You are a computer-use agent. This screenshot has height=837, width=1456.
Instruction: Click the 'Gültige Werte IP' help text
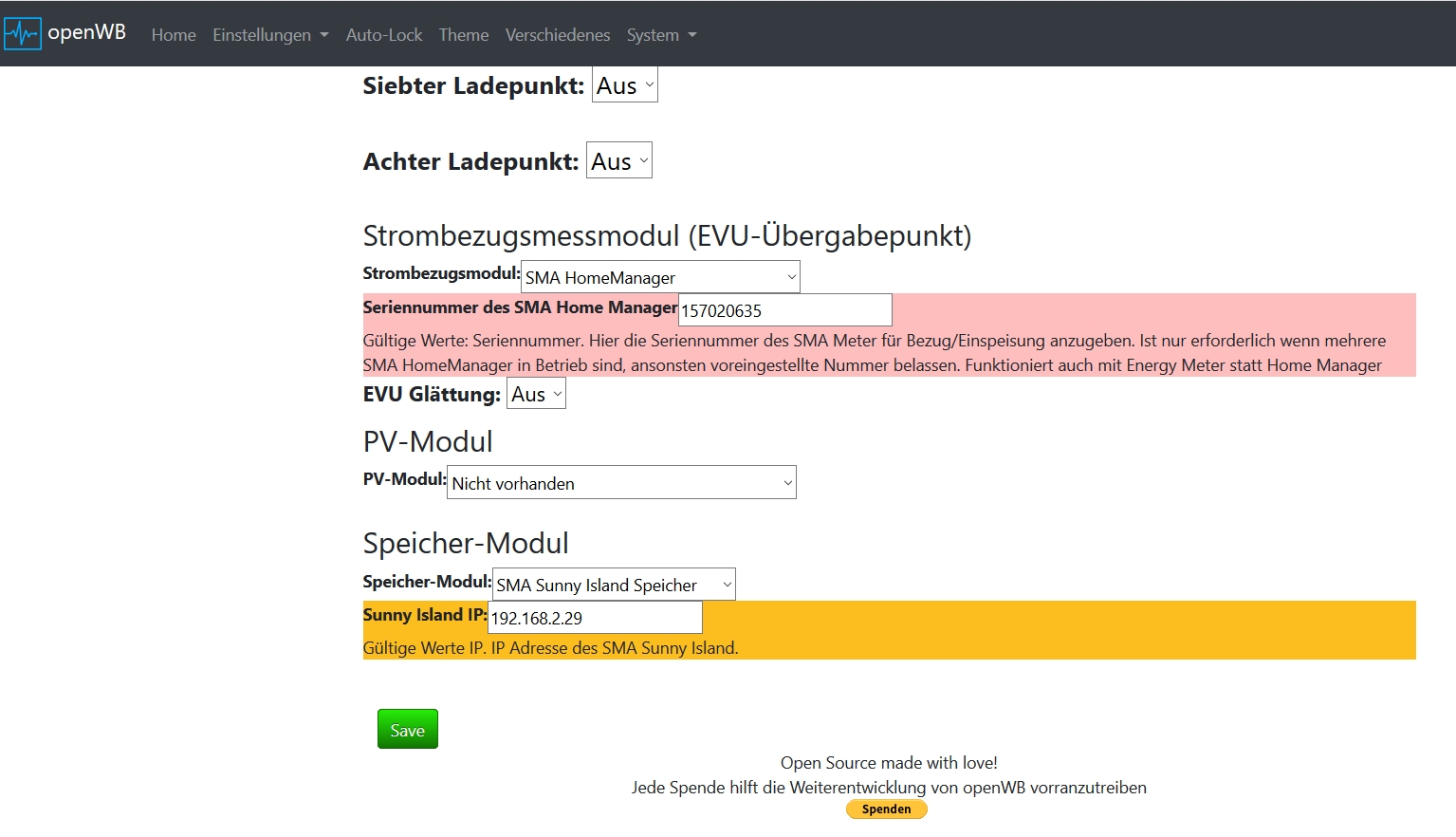tap(550, 648)
